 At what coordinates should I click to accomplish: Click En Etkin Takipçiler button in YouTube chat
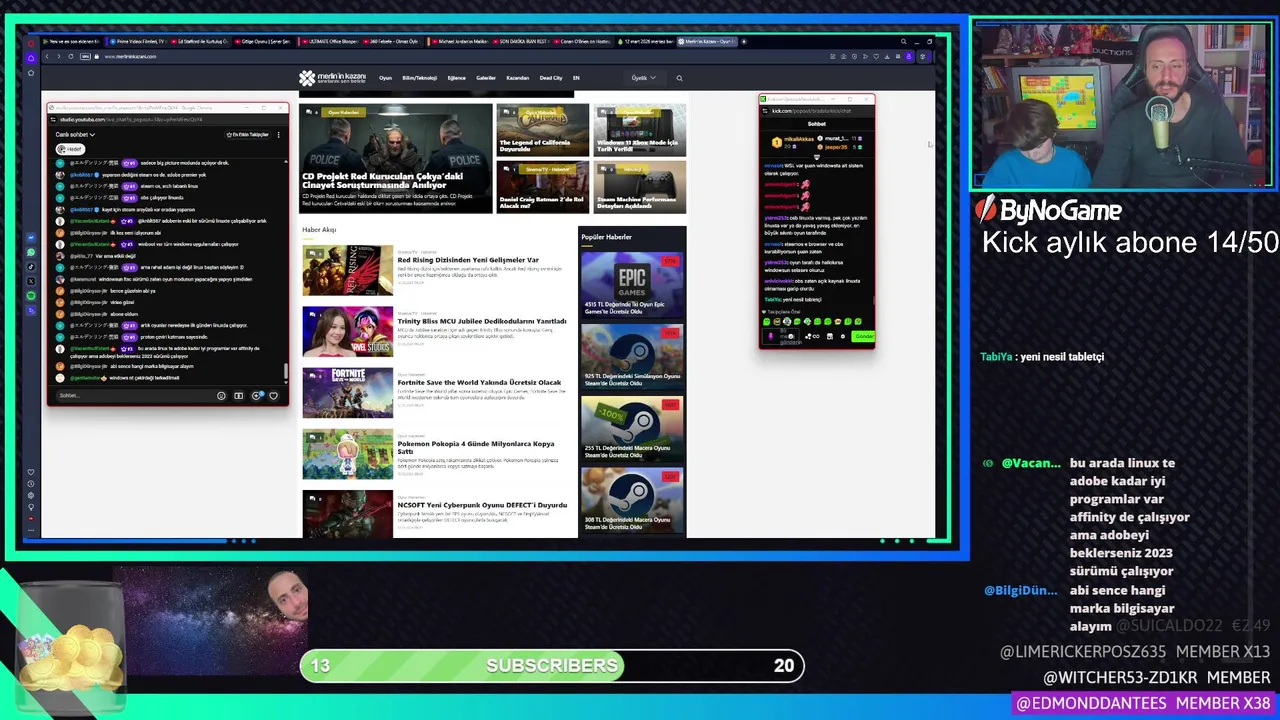point(247,134)
